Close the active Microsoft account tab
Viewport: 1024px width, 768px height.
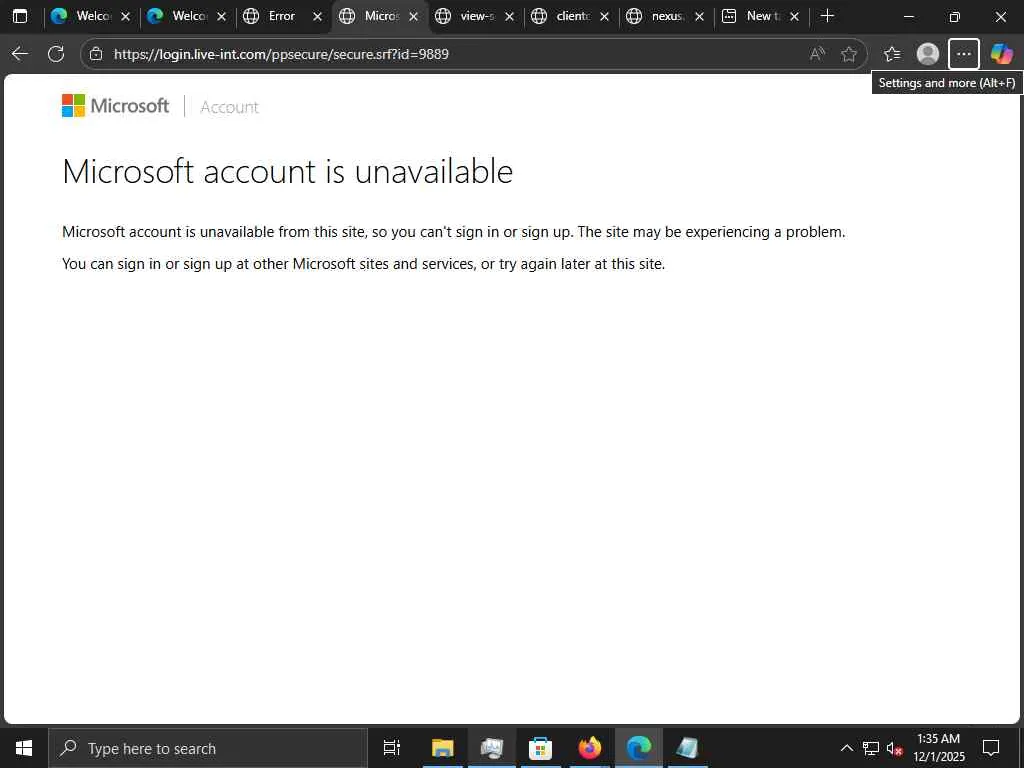pyautogui.click(x=413, y=16)
